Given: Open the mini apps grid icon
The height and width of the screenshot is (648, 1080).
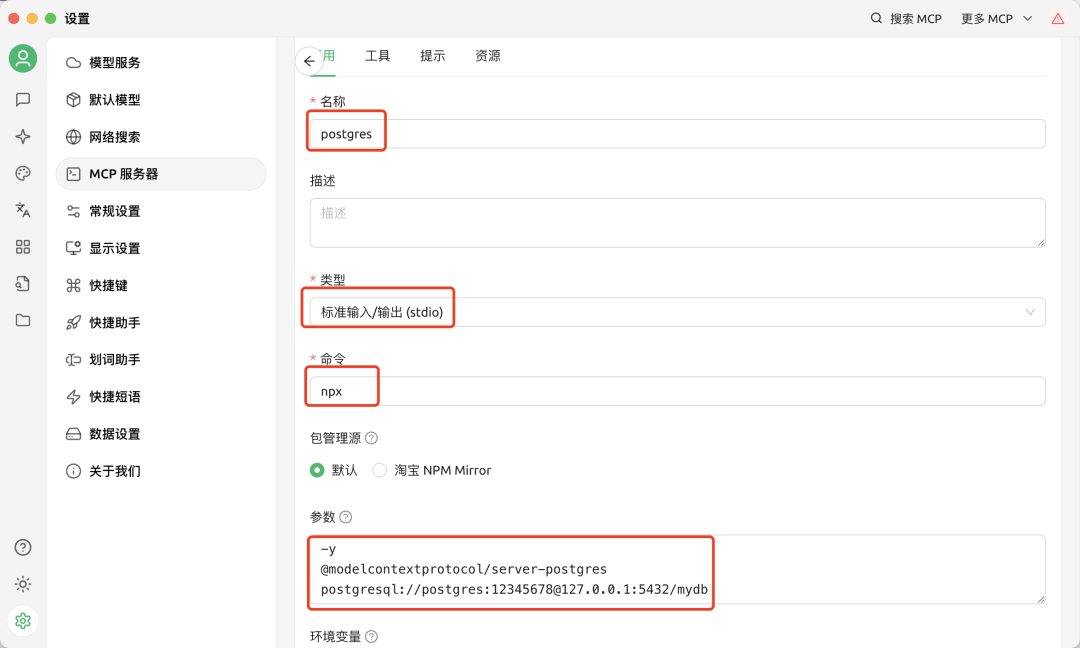Looking at the screenshot, I should click(x=22, y=247).
